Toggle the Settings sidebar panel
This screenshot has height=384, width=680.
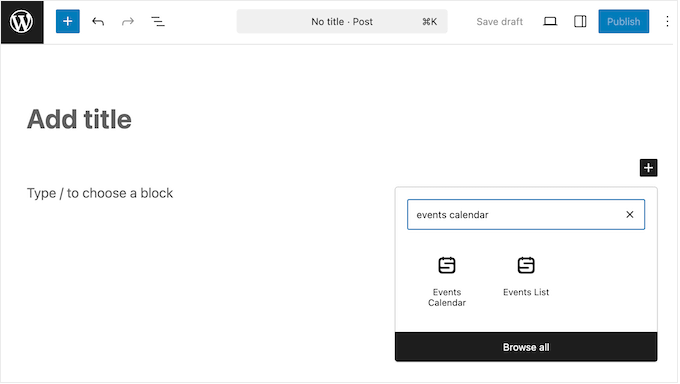click(x=580, y=21)
